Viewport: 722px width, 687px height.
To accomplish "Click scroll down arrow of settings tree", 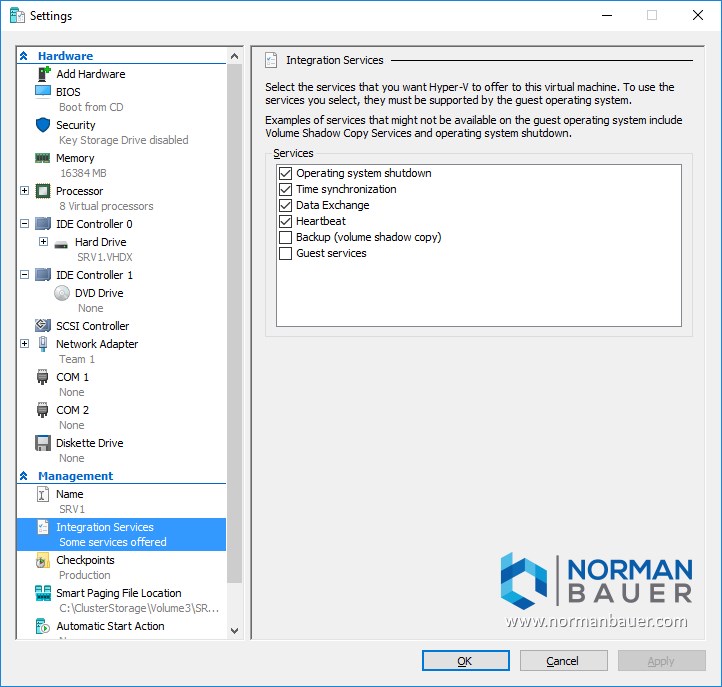I will tap(234, 630).
